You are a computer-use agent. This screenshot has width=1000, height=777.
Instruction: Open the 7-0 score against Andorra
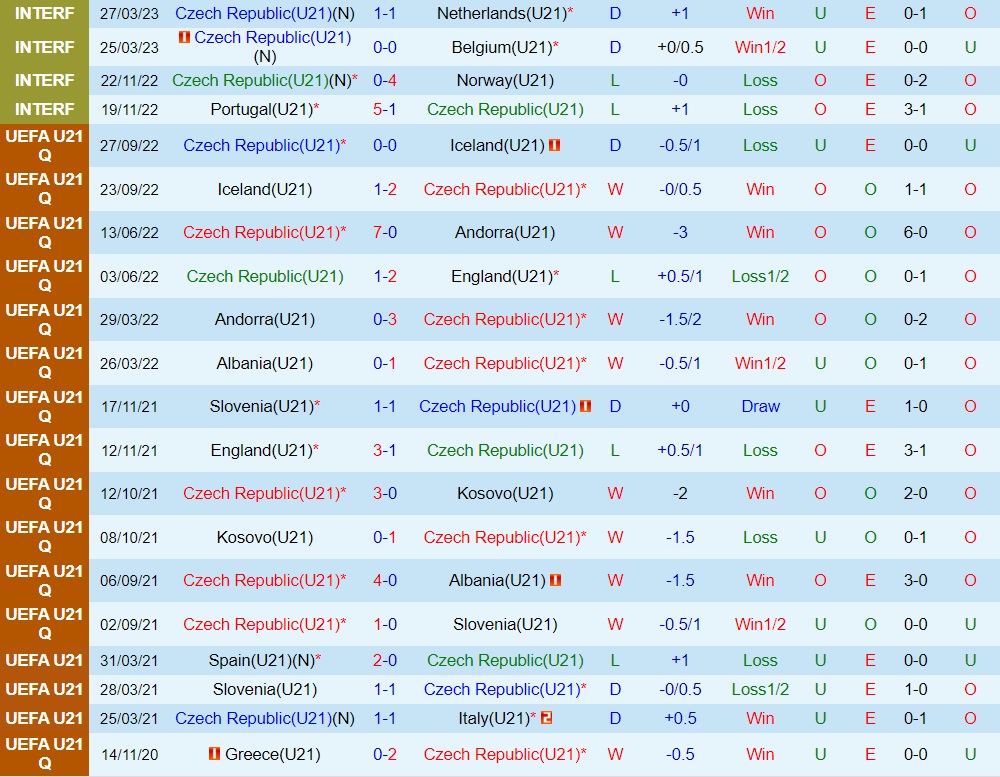(385, 232)
